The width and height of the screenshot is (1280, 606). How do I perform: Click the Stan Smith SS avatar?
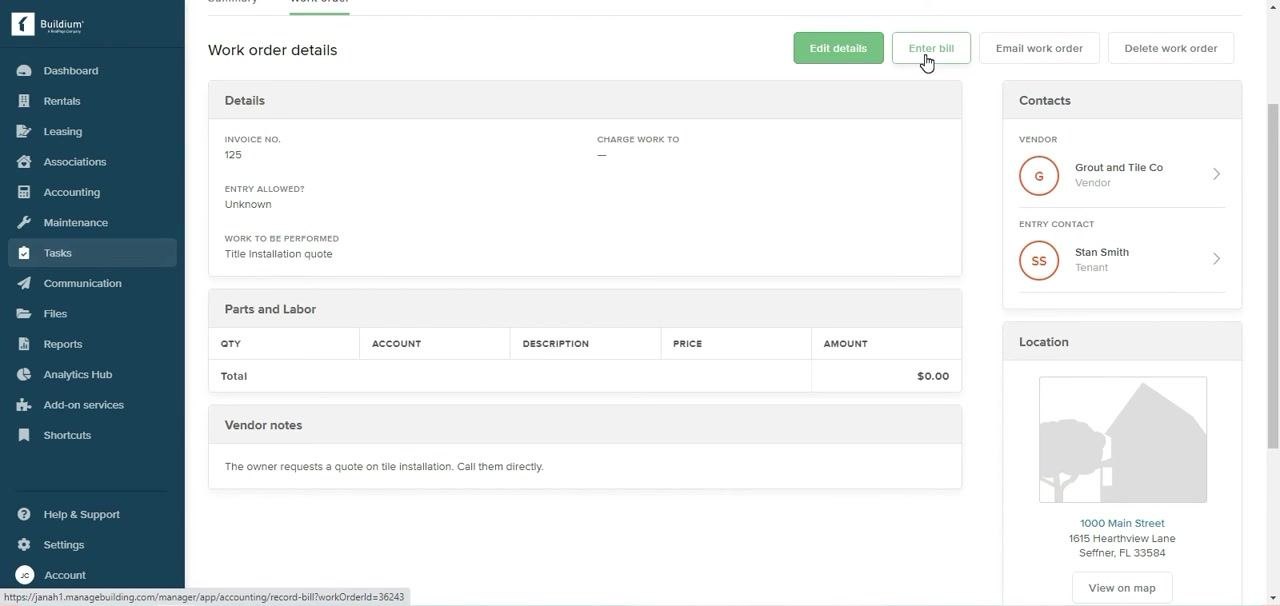tap(1039, 261)
